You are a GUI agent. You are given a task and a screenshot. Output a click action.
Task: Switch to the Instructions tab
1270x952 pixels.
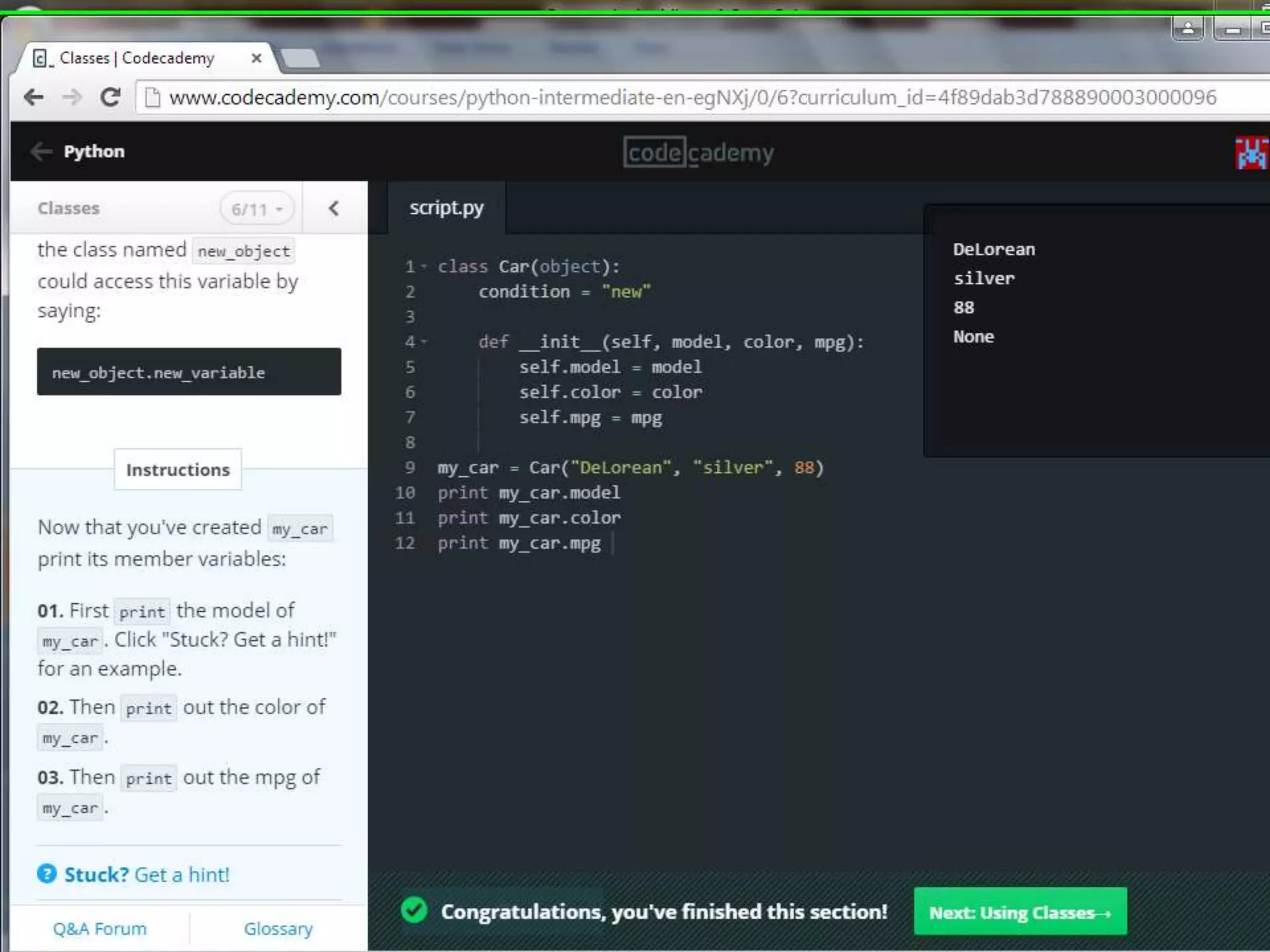pyautogui.click(x=178, y=470)
